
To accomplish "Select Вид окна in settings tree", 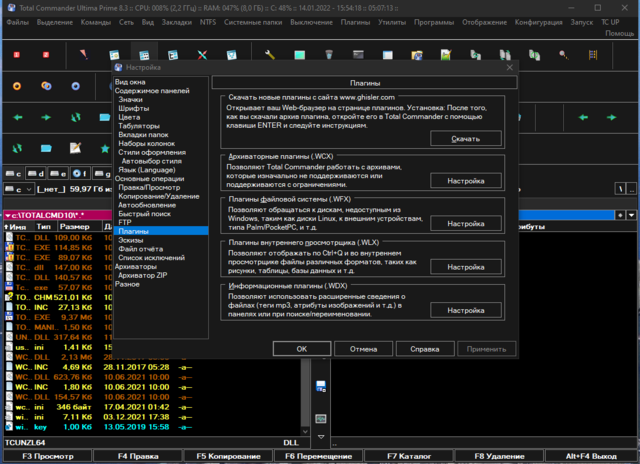I will click(130, 82).
